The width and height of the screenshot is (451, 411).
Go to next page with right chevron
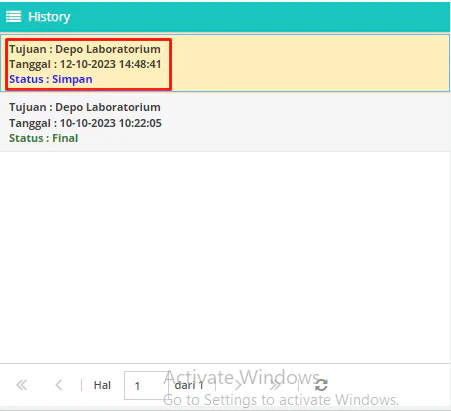tap(238, 385)
